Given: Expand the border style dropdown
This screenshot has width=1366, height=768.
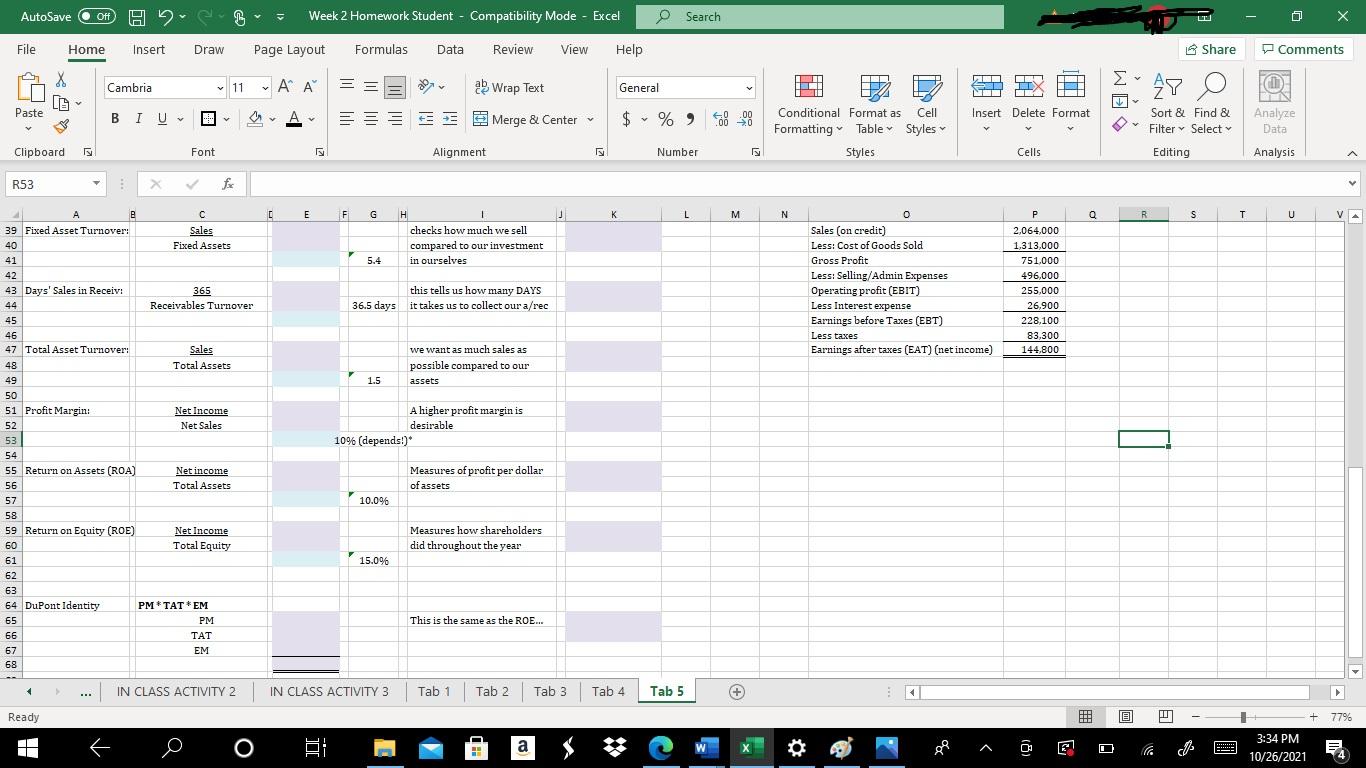Looking at the screenshot, I should pos(226,118).
